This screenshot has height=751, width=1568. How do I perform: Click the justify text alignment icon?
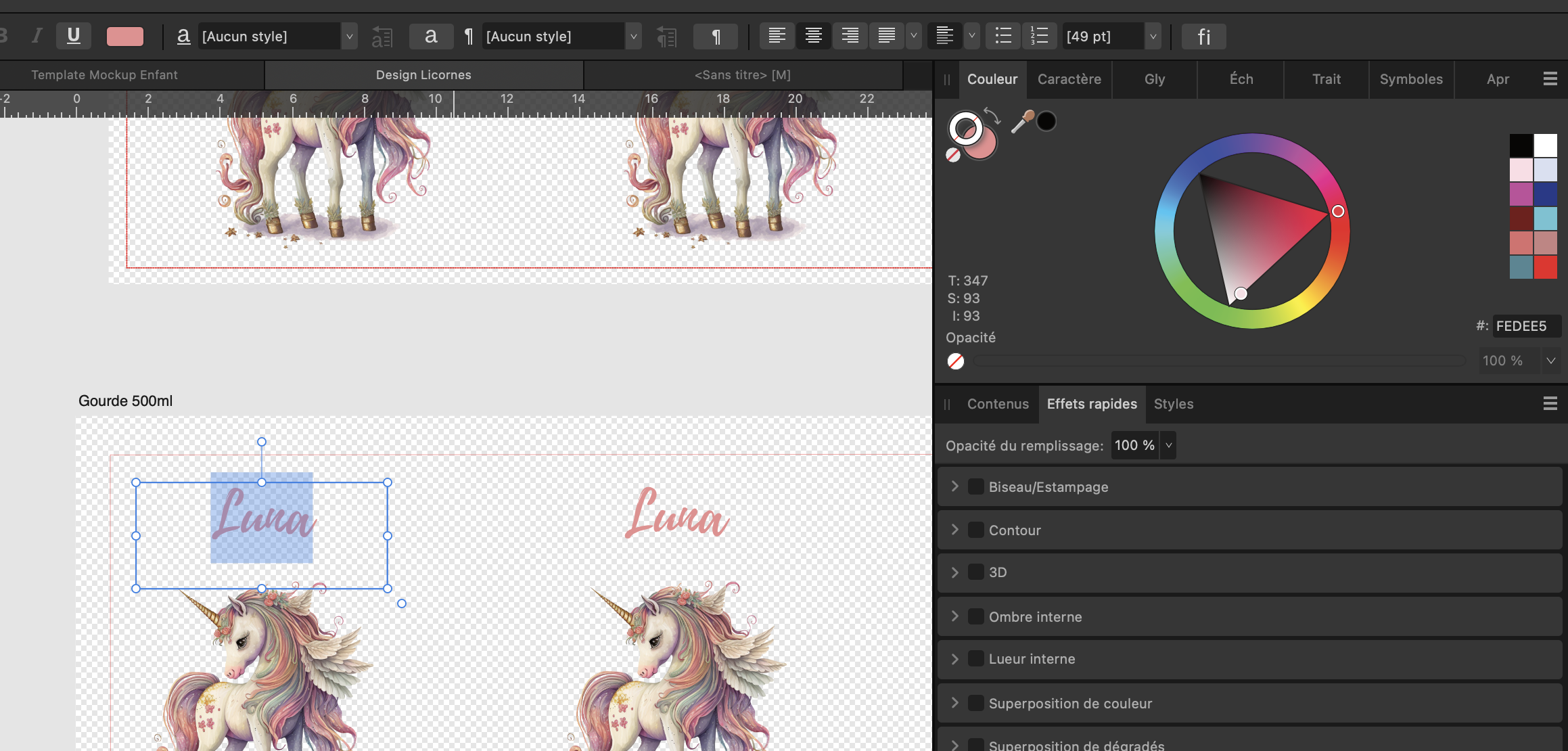pyautogui.click(x=886, y=36)
